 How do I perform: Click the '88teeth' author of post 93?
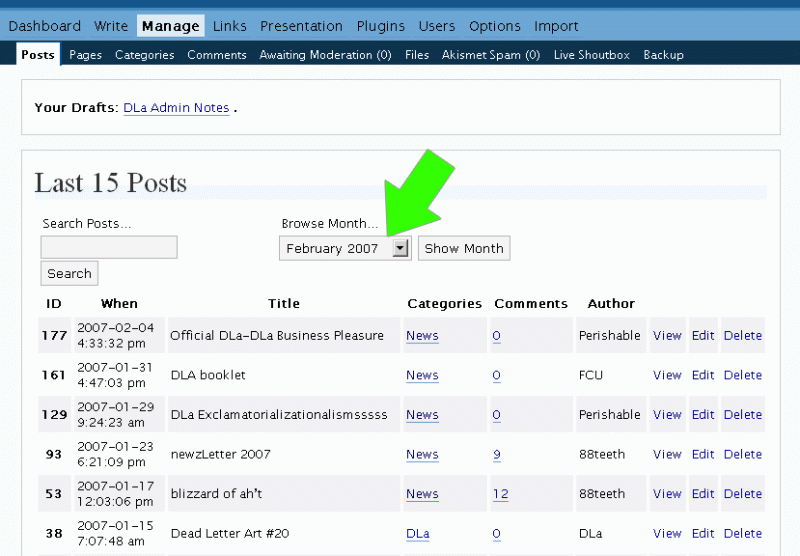[x=602, y=454]
